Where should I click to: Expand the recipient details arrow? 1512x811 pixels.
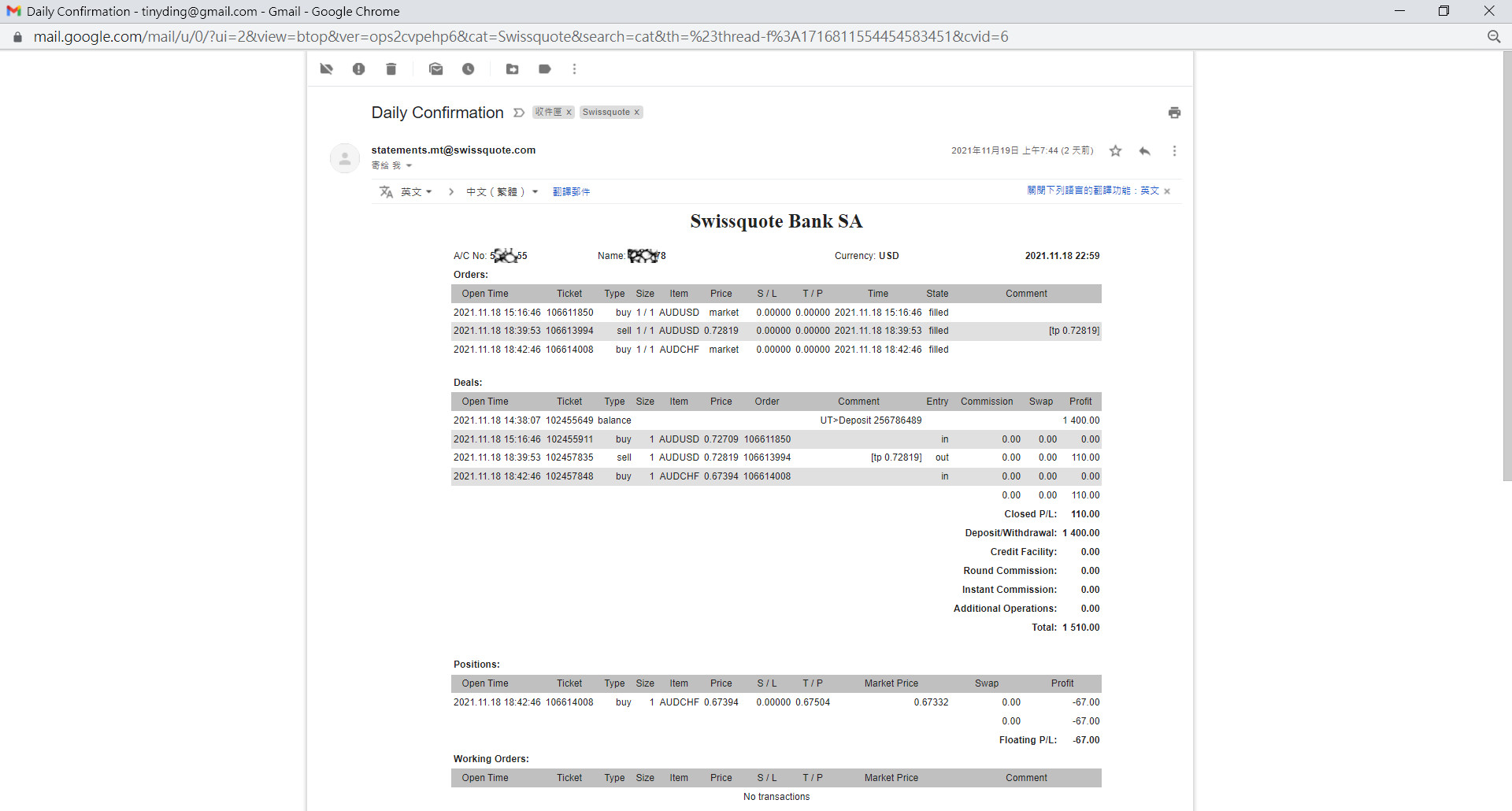[x=409, y=165]
